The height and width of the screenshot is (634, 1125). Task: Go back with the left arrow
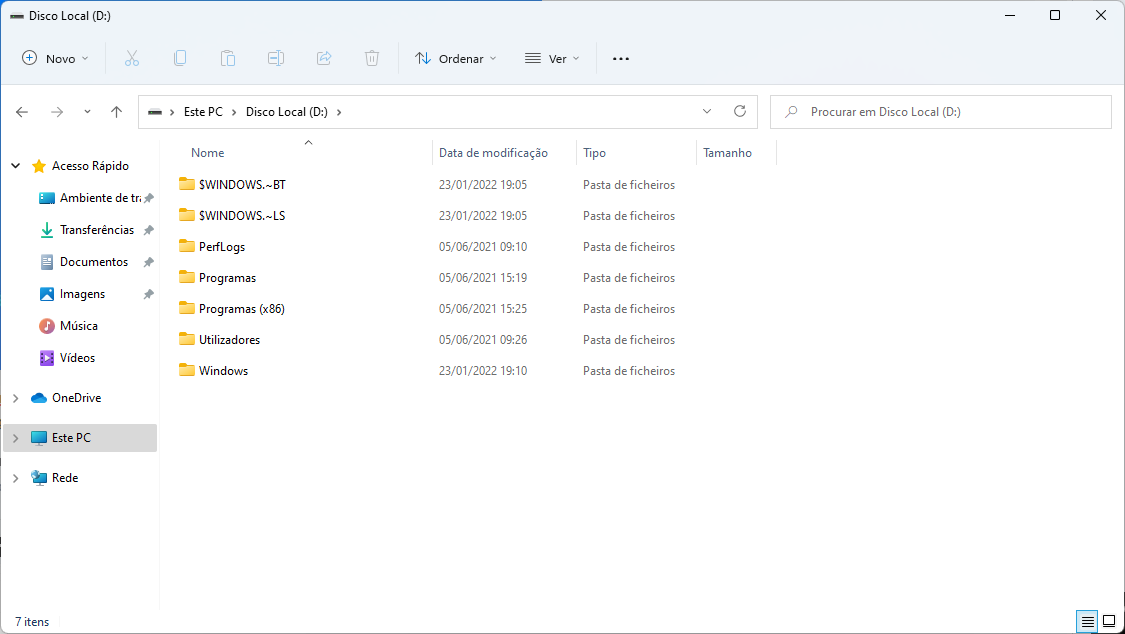(x=22, y=112)
